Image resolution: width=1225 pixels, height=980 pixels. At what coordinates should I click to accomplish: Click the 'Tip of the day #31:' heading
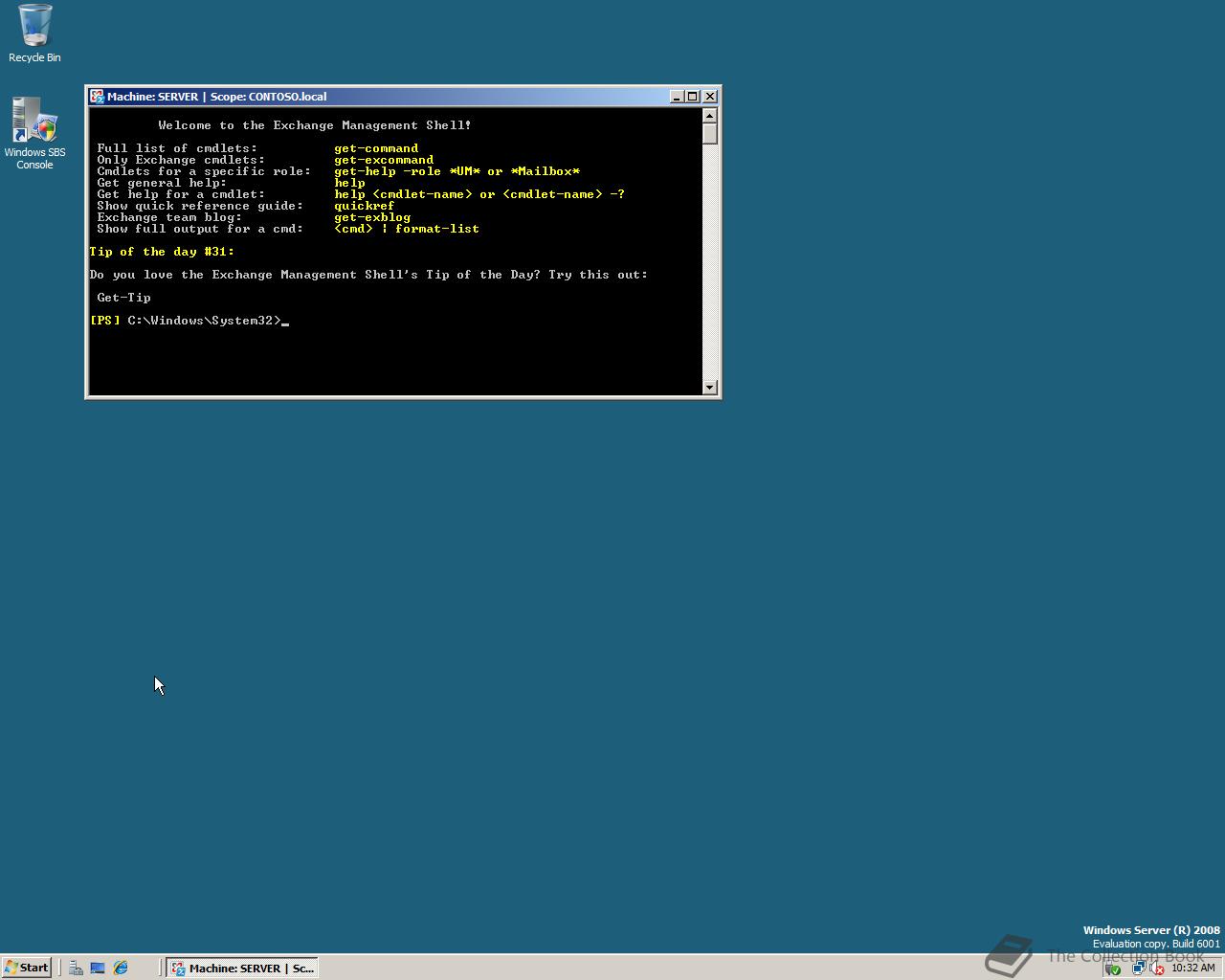coord(162,252)
